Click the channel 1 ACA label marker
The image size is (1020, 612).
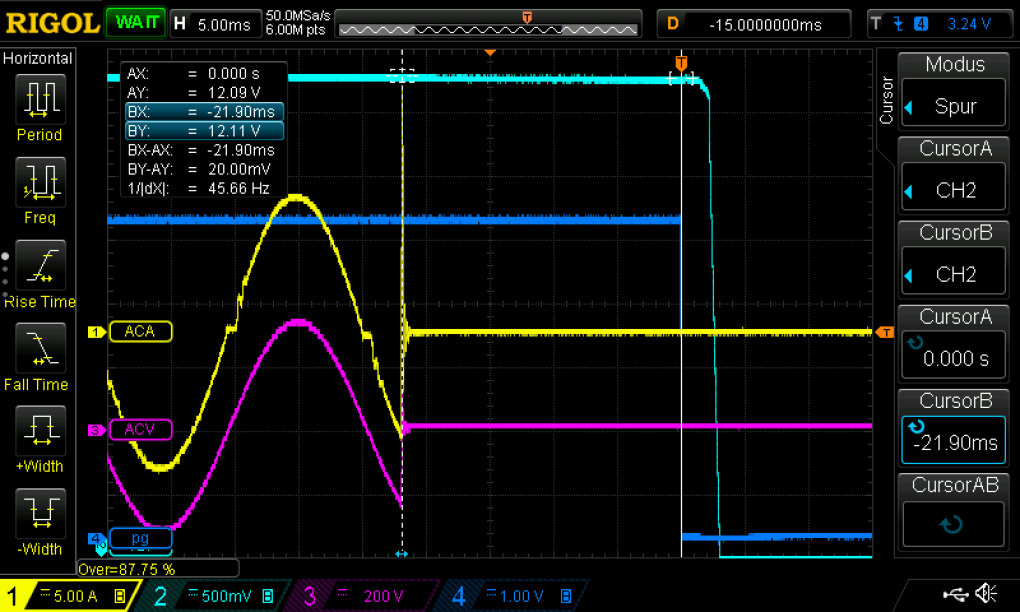[x=141, y=332]
